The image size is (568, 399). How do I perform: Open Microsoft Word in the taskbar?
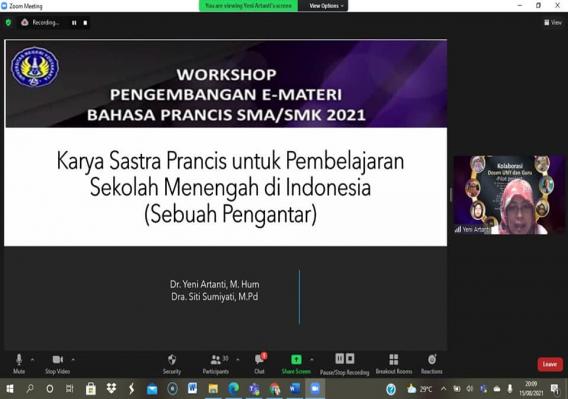192,389
